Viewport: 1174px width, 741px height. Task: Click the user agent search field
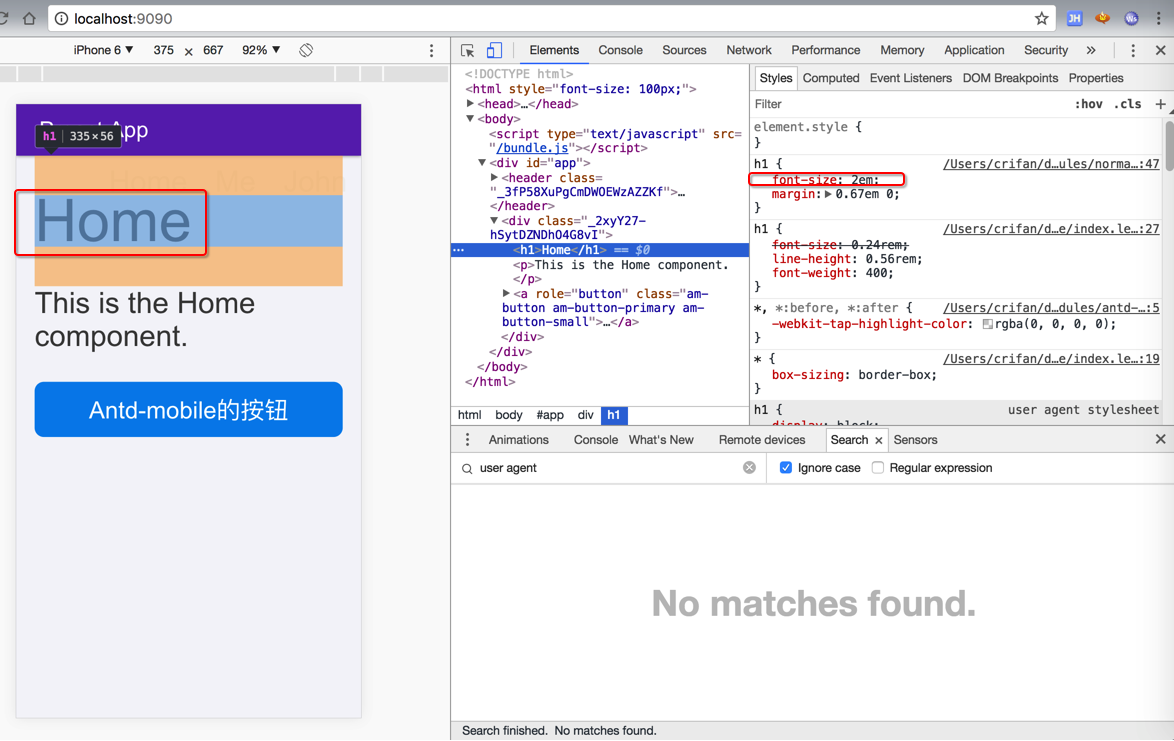tap(608, 468)
